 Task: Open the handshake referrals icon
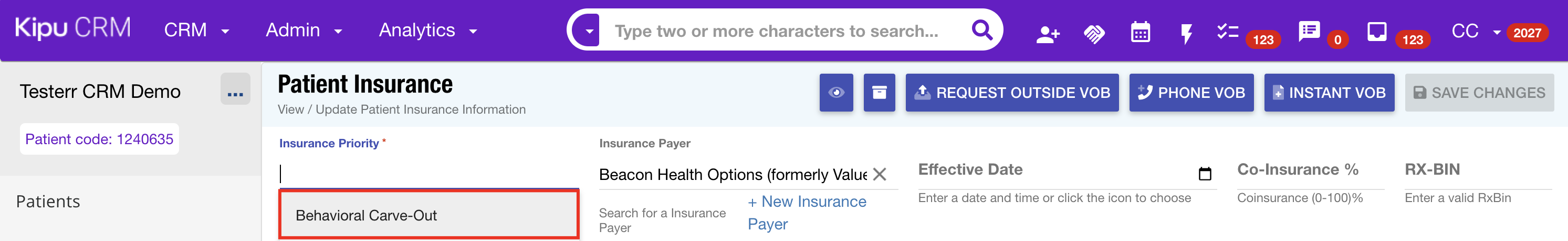click(1094, 34)
